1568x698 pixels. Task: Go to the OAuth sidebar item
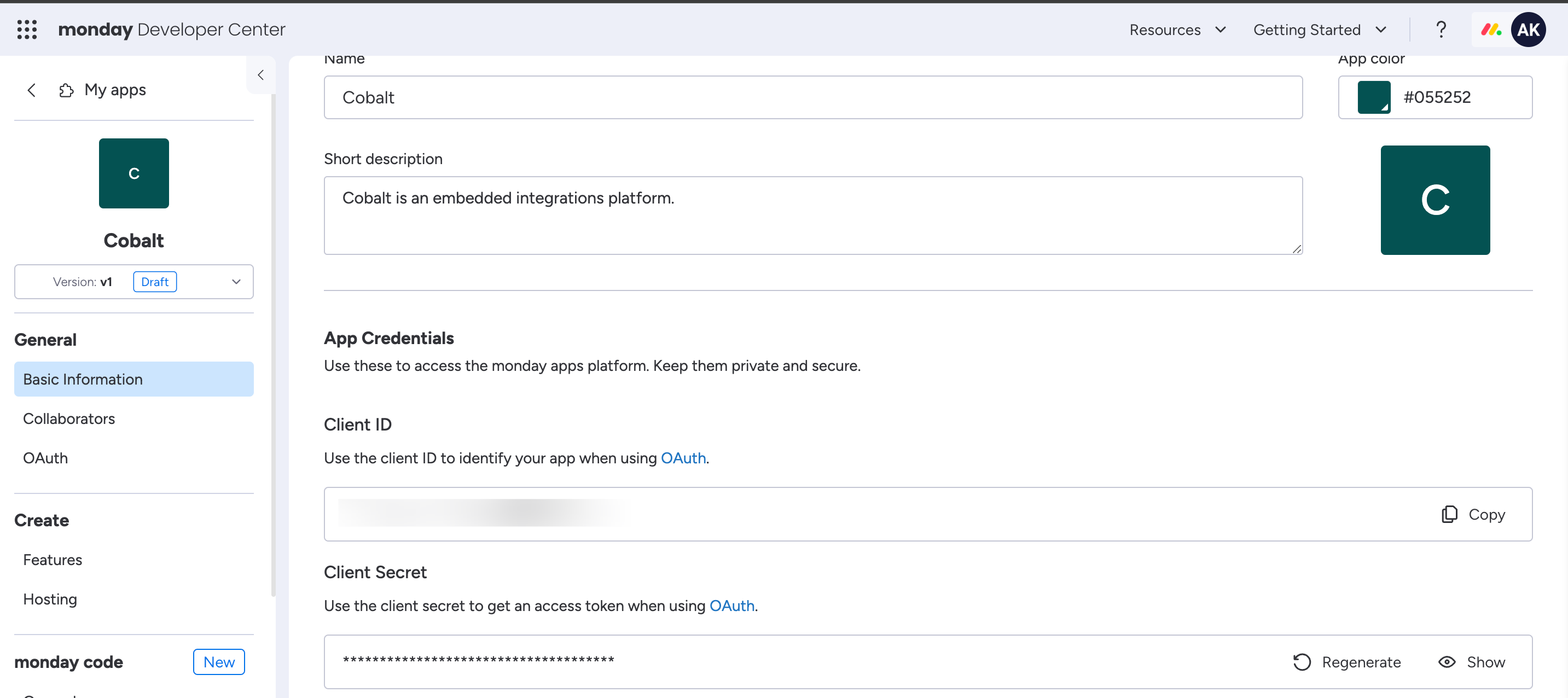pyautogui.click(x=45, y=458)
